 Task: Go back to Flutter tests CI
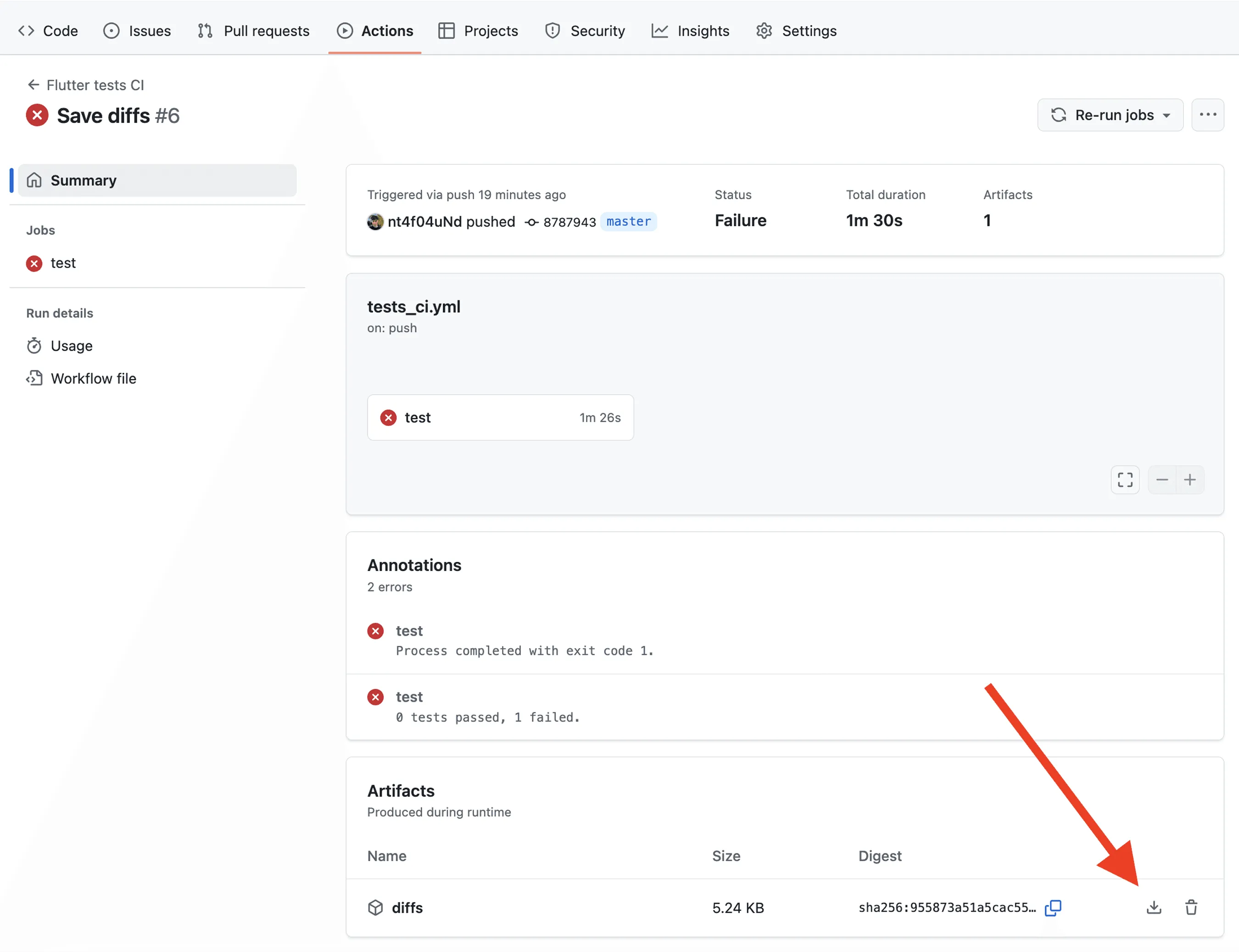point(85,85)
